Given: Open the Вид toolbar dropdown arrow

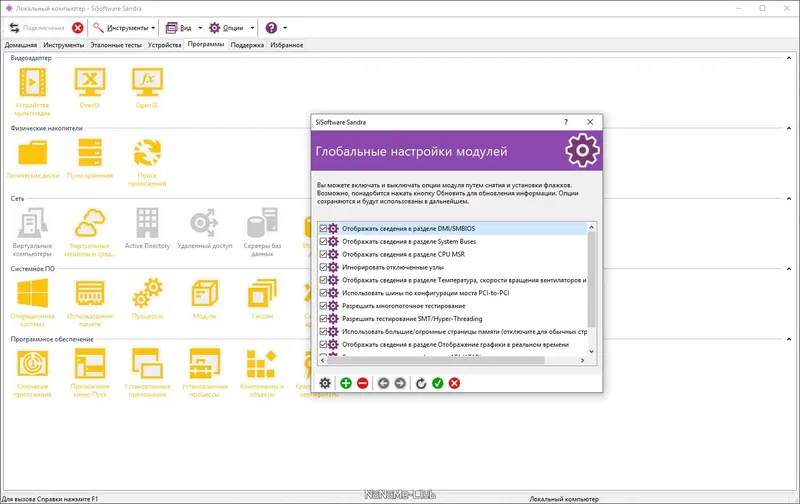Looking at the screenshot, I should click(200, 28).
